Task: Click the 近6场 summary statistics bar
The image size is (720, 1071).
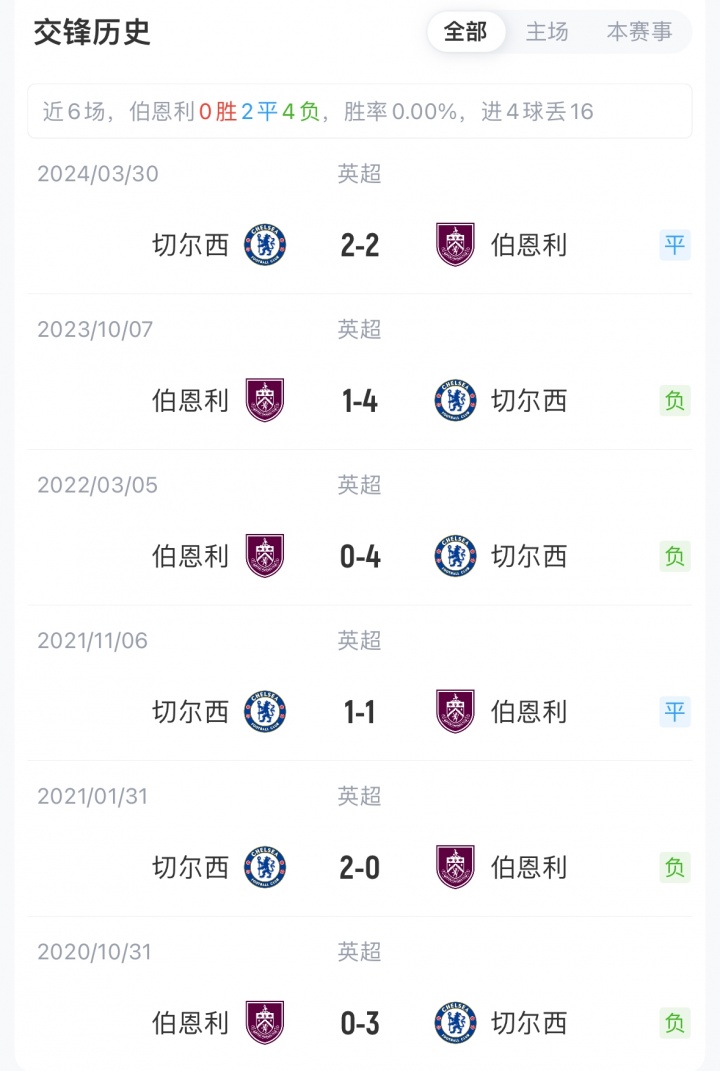Action: [x=359, y=111]
